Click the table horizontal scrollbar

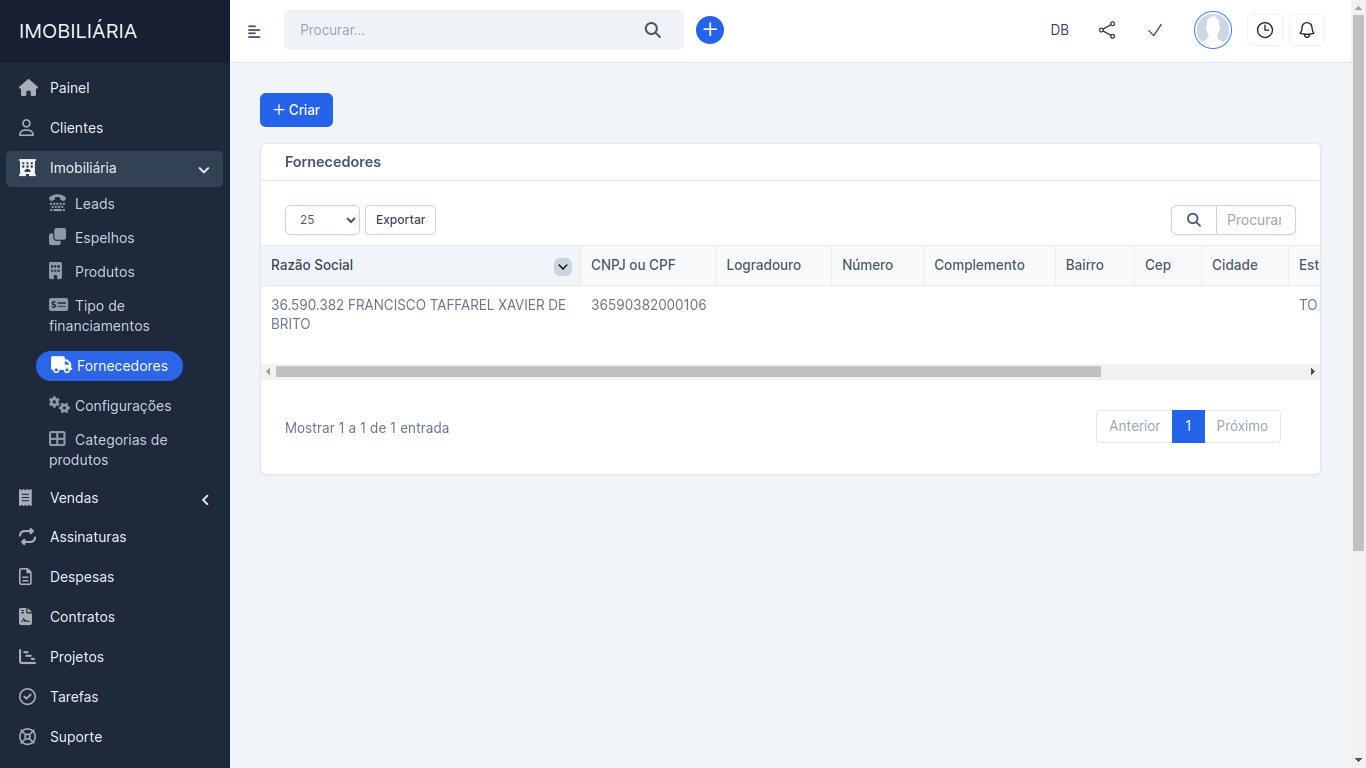click(688, 372)
